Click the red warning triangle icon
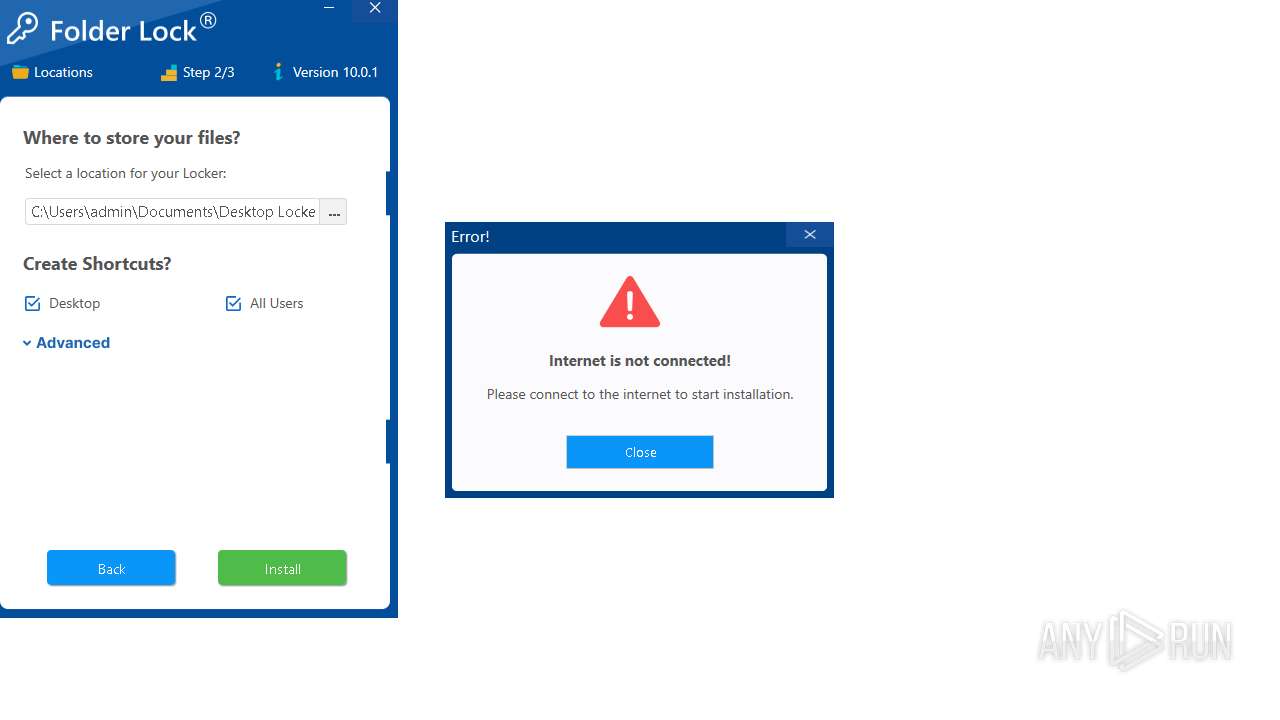Viewport: 1280px width, 720px height. click(x=630, y=302)
